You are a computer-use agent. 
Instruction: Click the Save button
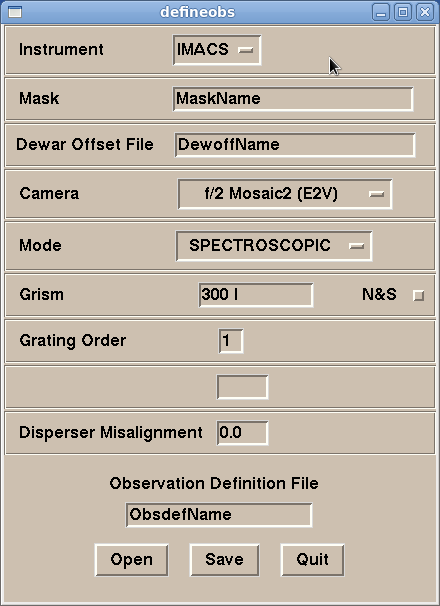pos(224,560)
